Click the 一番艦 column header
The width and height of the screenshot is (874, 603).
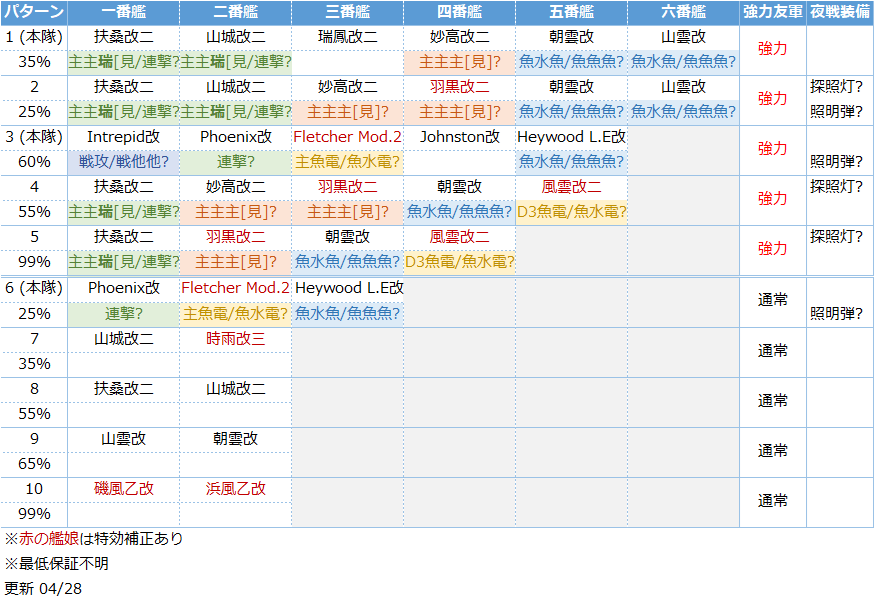point(124,12)
